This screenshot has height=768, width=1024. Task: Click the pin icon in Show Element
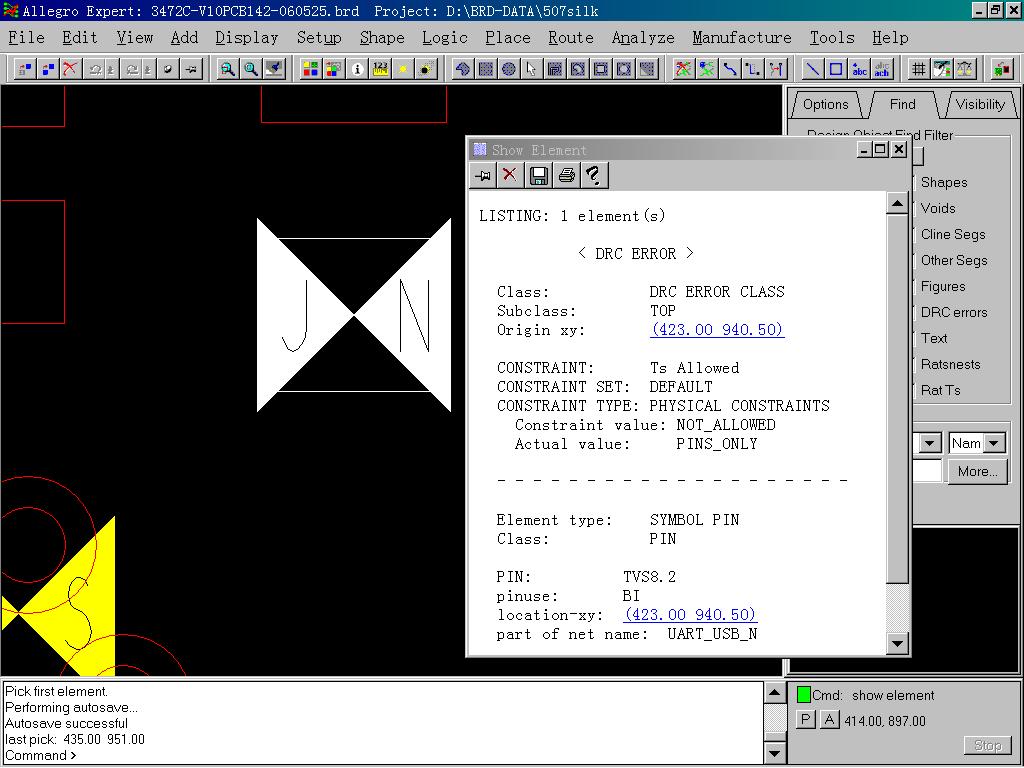tap(483, 175)
